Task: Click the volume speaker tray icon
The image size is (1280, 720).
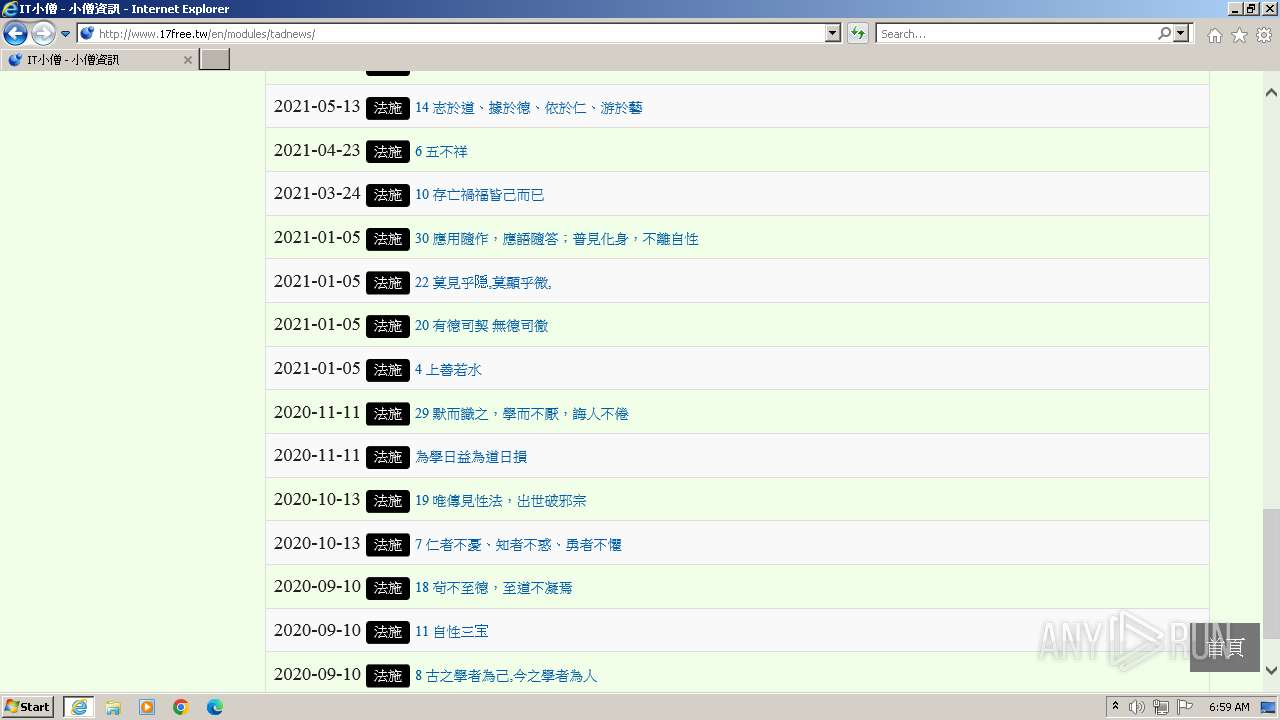Action: point(1137,707)
